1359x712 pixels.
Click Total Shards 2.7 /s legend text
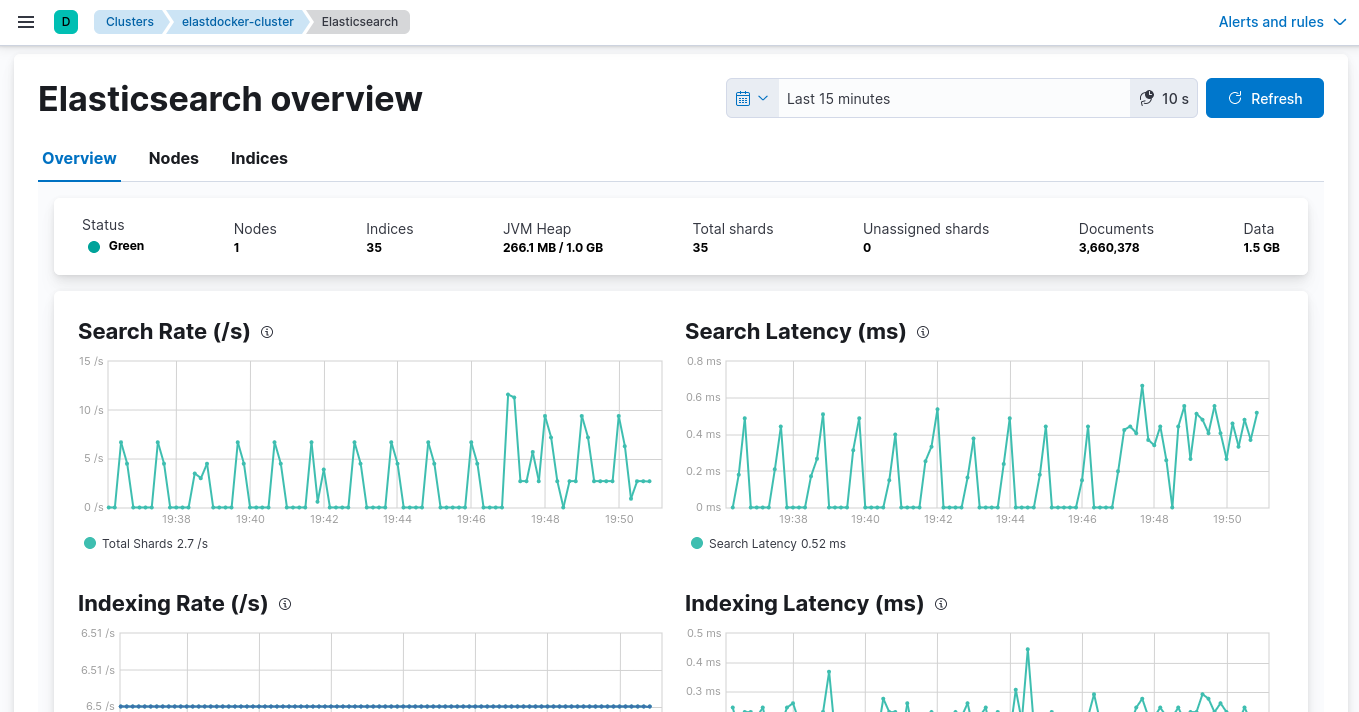[x=155, y=544]
